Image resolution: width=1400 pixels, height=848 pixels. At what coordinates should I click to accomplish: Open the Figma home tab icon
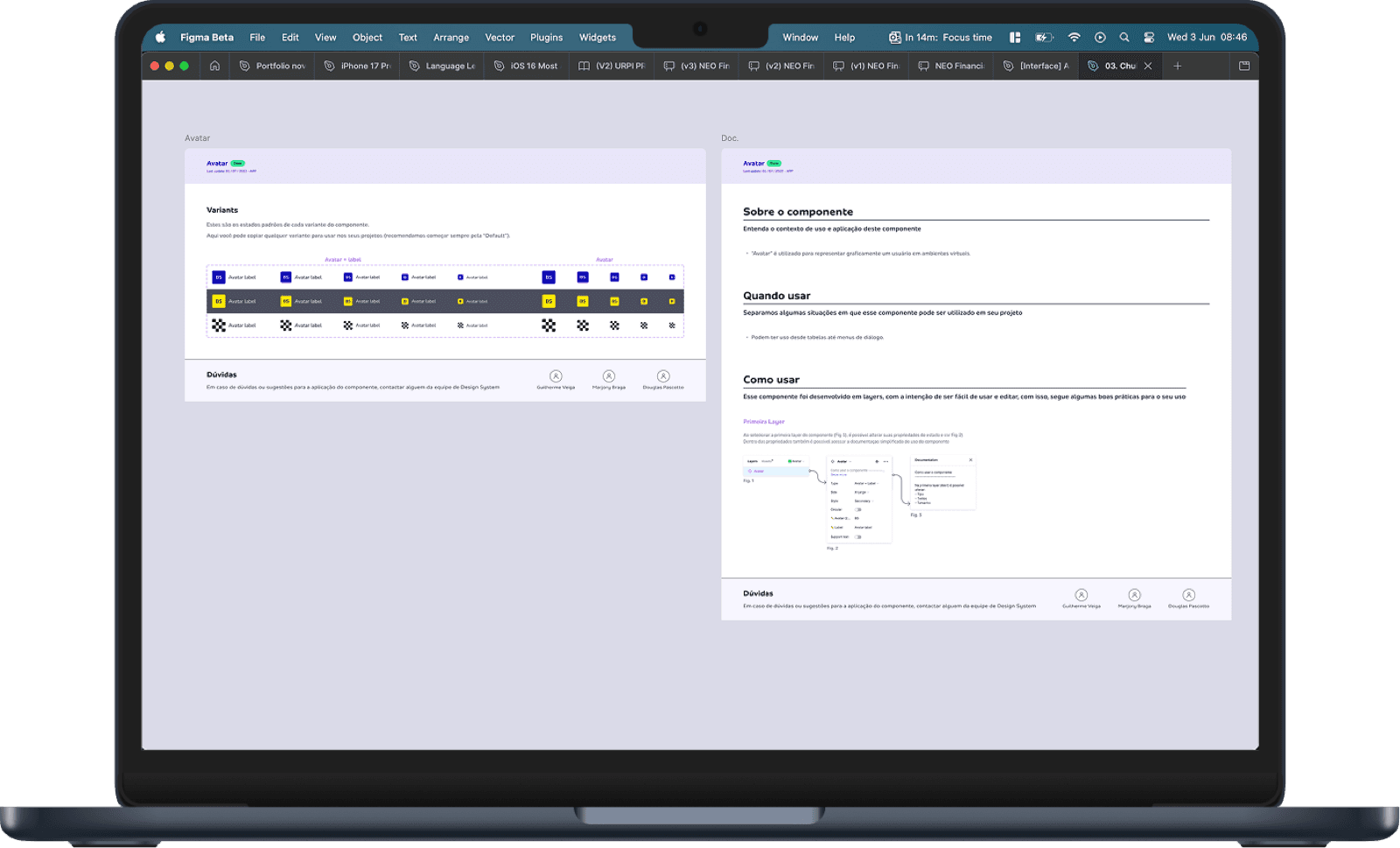pyautogui.click(x=214, y=66)
